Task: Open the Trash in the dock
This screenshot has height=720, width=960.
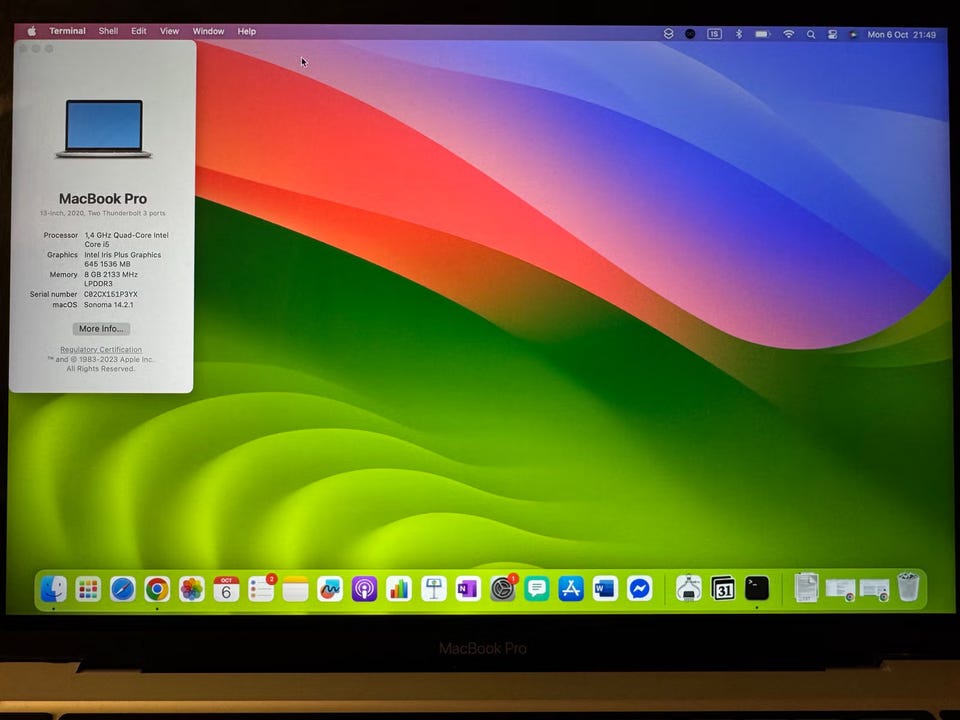Action: [x=907, y=587]
